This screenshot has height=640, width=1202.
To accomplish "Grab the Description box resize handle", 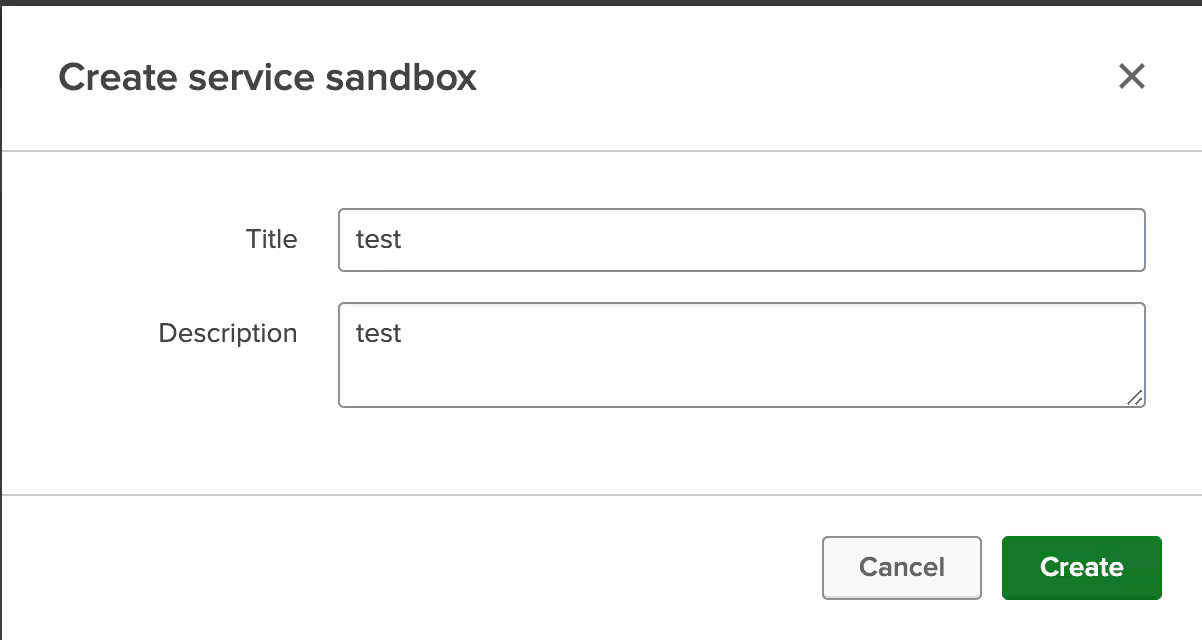I will tap(1135, 397).
